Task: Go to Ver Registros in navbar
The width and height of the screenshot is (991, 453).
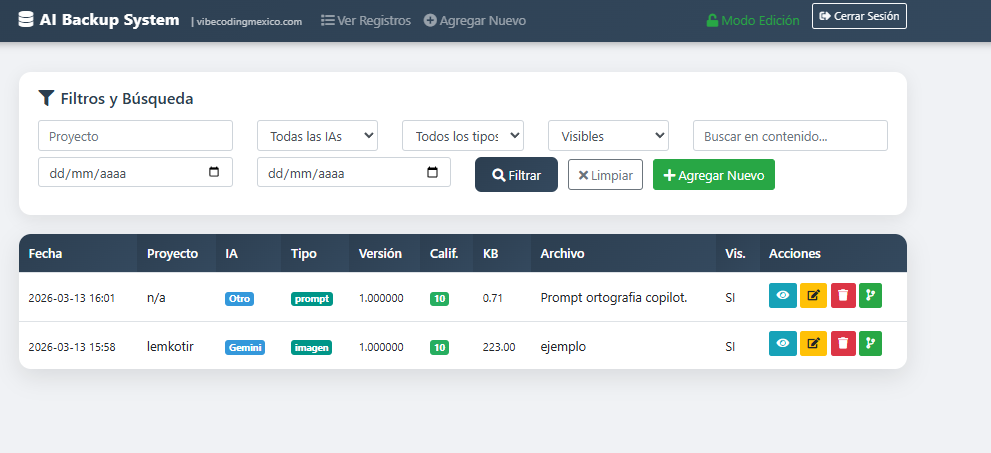Action: click(x=365, y=20)
